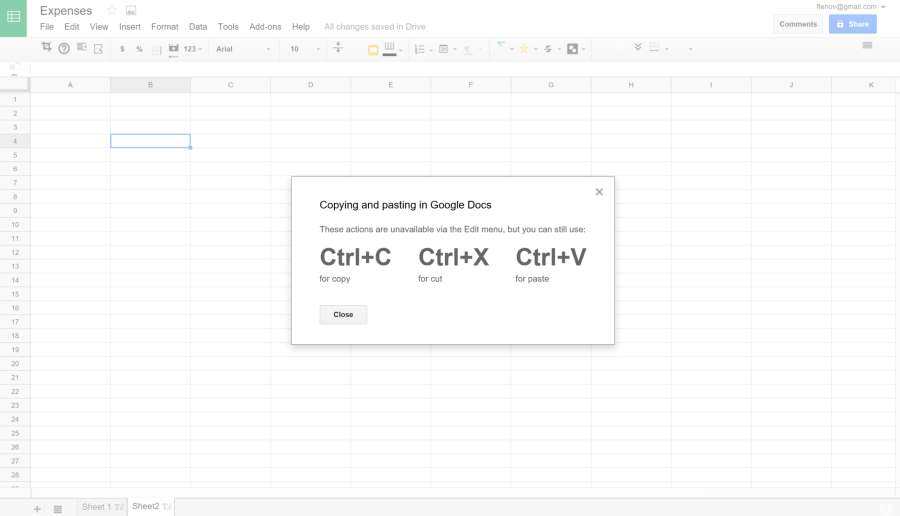Click the blue Share button
The image size is (900, 516).
click(x=852, y=24)
